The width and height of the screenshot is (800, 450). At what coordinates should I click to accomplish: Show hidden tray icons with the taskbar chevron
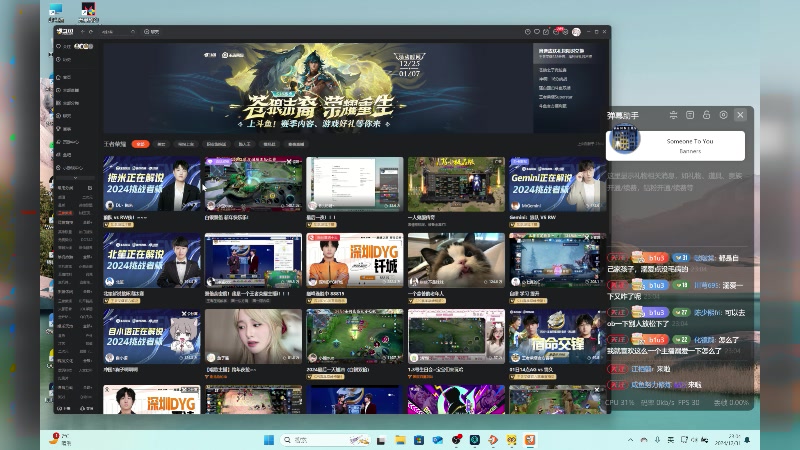(631, 440)
